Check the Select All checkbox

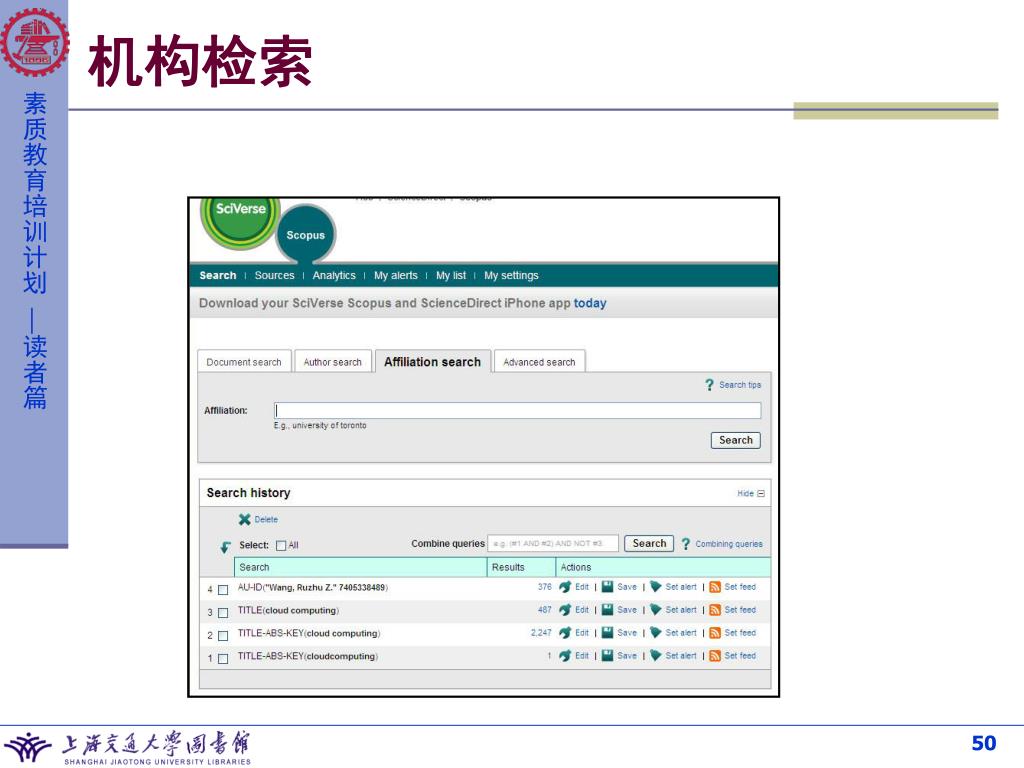click(x=281, y=545)
